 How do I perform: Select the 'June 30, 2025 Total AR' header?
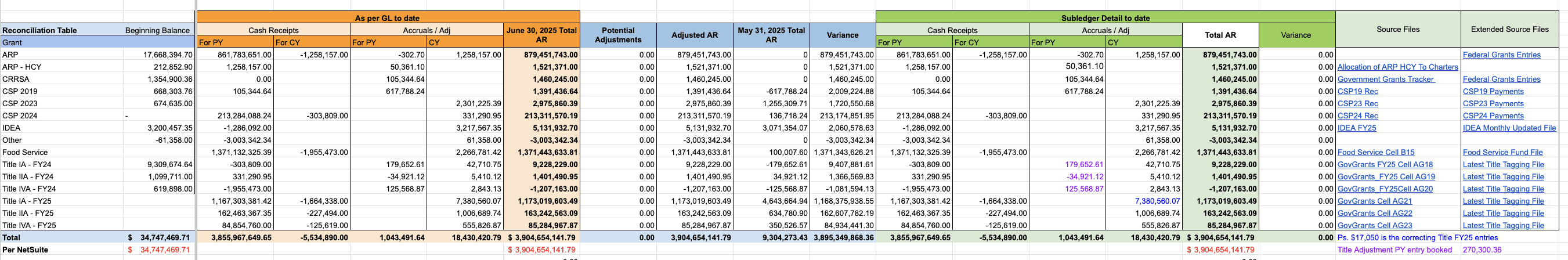[x=541, y=35]
